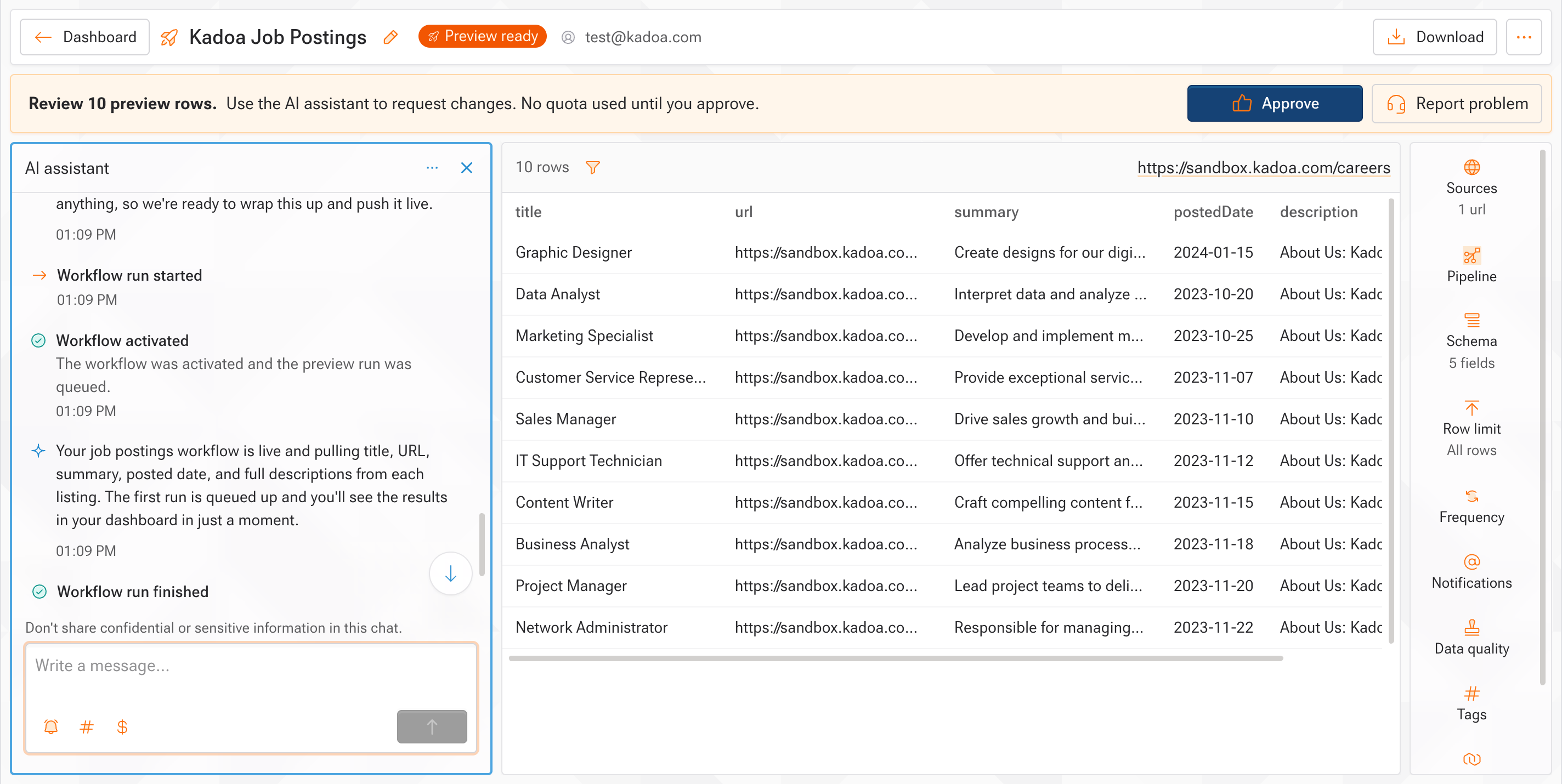The height and width of the screenshot is (784, 1562).
Task: Click the send arrow button
Action: 432,726
